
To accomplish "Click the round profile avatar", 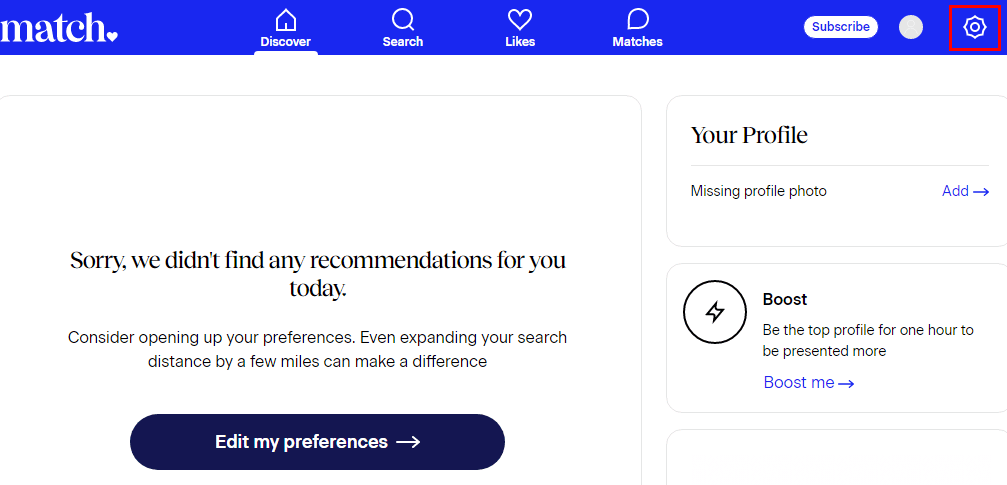I will tap(911, 27).
